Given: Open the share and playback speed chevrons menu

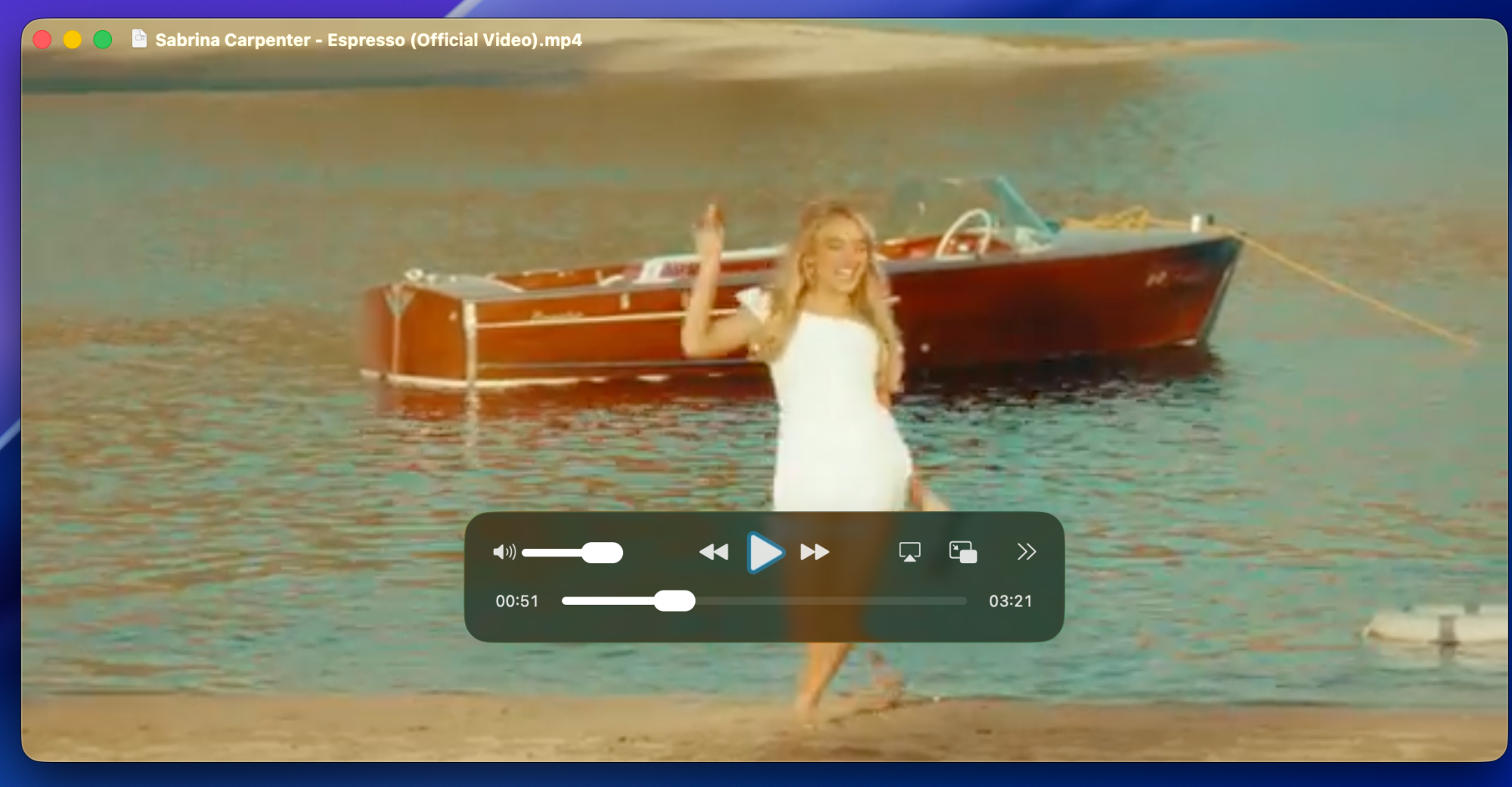Looking at the screenshot, I should click(1026, 552).
